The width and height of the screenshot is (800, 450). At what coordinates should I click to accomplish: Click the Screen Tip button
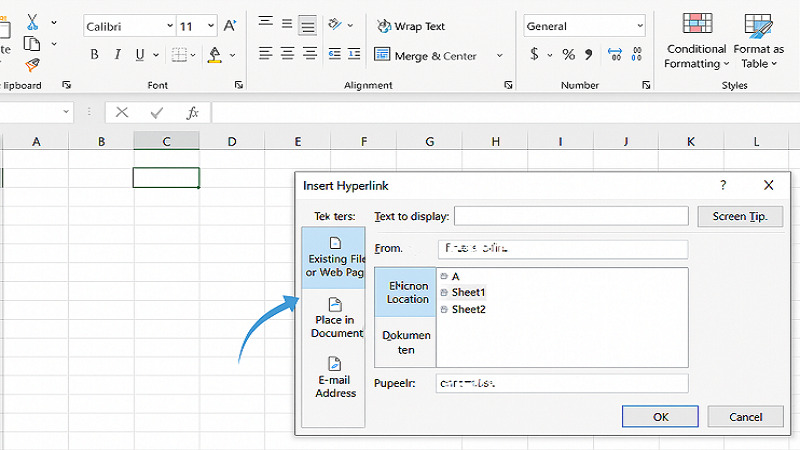coord(739,216)
